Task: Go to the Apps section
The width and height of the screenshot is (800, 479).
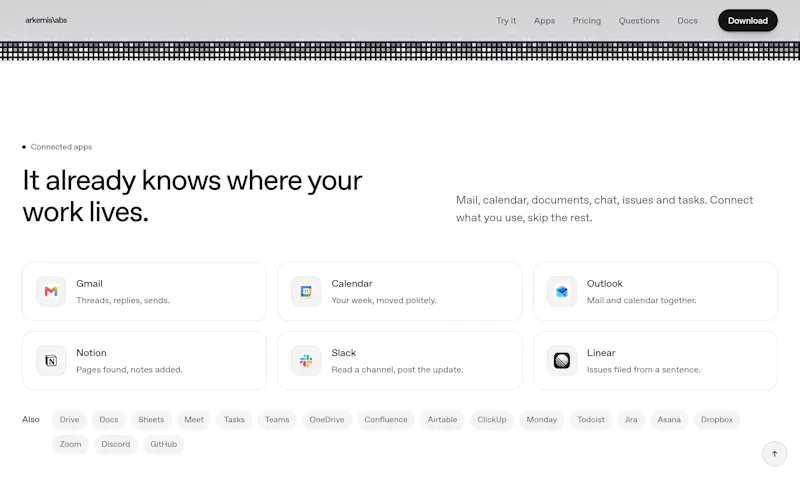Action: pyautogui.click(x=544, y=21)
